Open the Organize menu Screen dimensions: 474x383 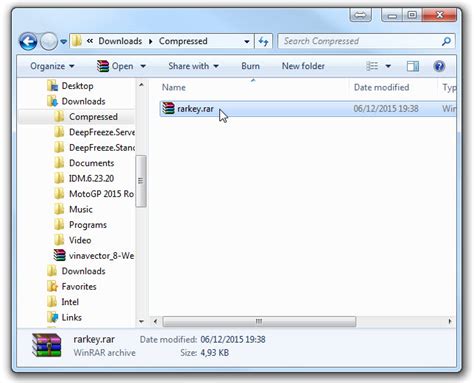[x=52, y=66]
